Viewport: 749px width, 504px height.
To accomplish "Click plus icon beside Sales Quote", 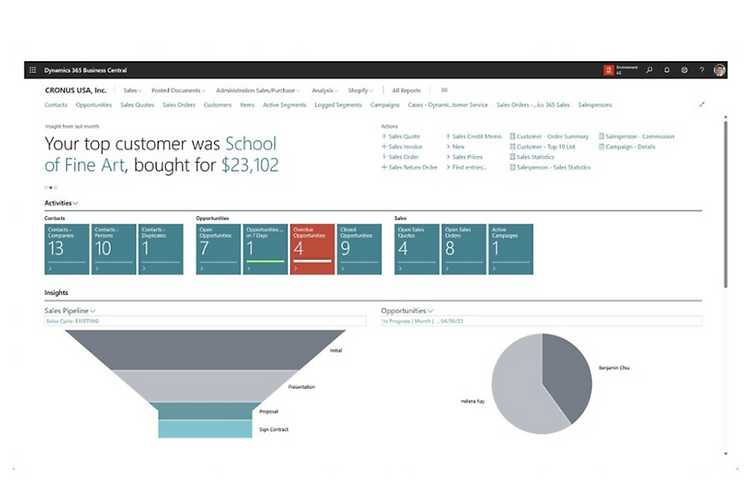I will tap(384, 136).
